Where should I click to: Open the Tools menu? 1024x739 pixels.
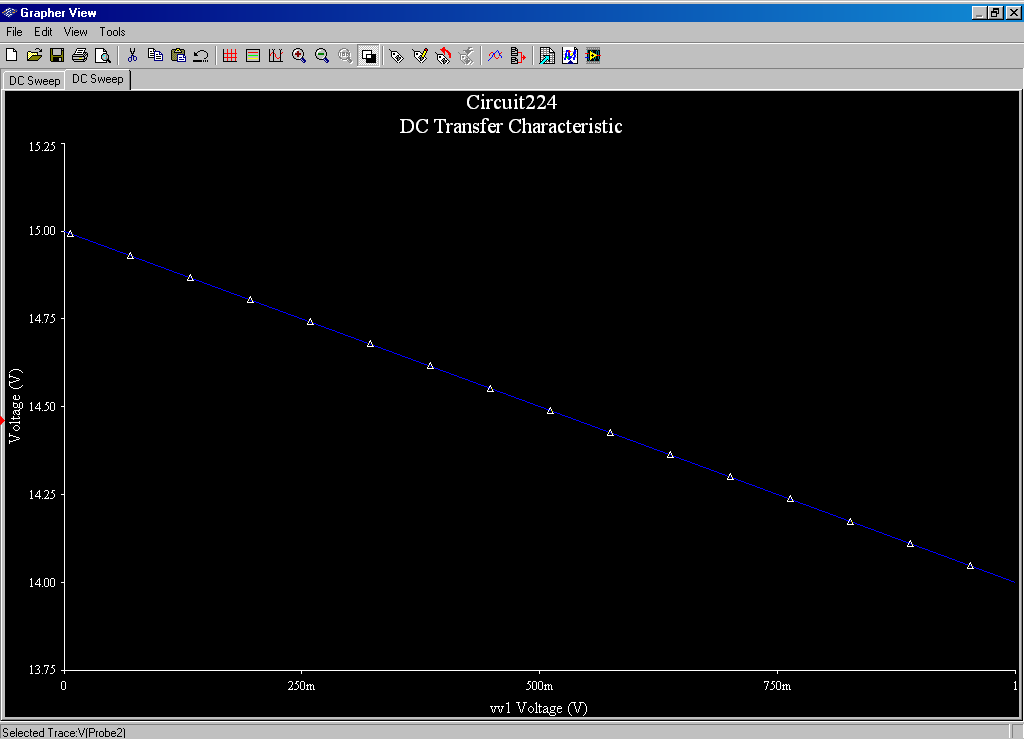coord(112,32)
